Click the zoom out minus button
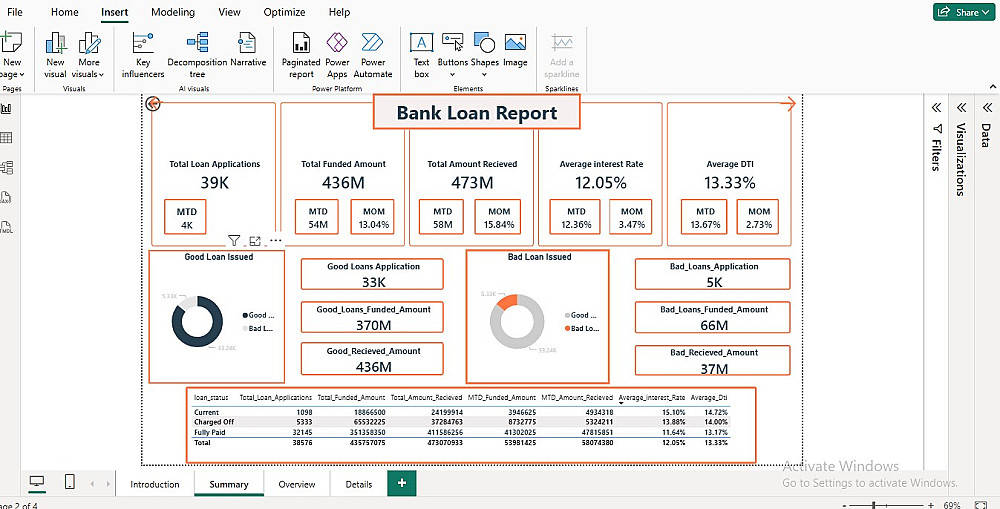This screenshot has height=509, width=1000. click(x=844, y=505)
